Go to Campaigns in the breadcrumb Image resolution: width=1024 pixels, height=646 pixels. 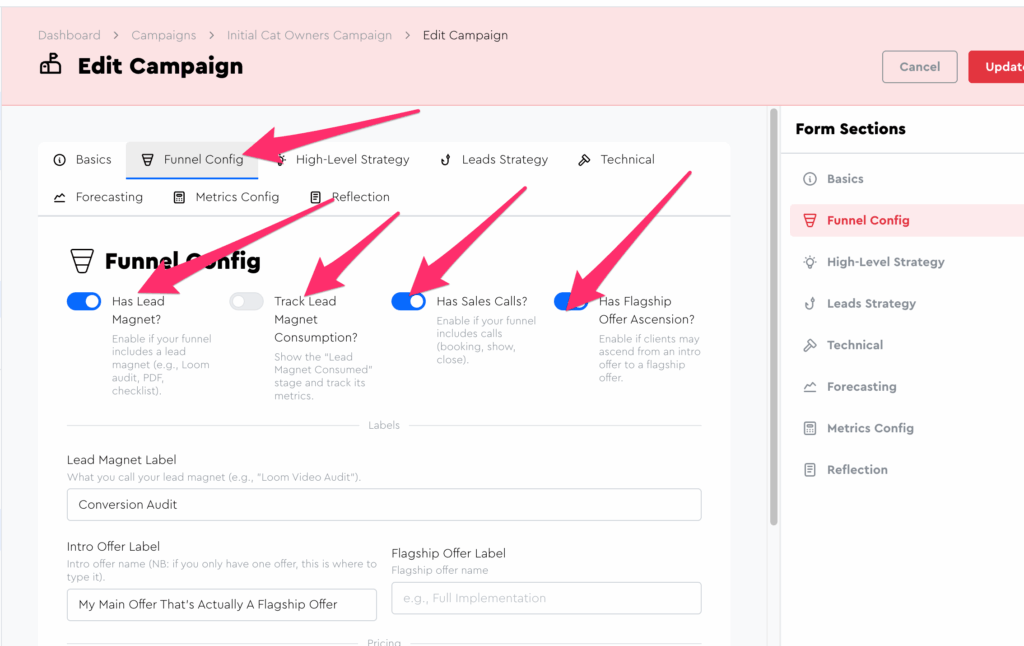click(x=163, y=35)
